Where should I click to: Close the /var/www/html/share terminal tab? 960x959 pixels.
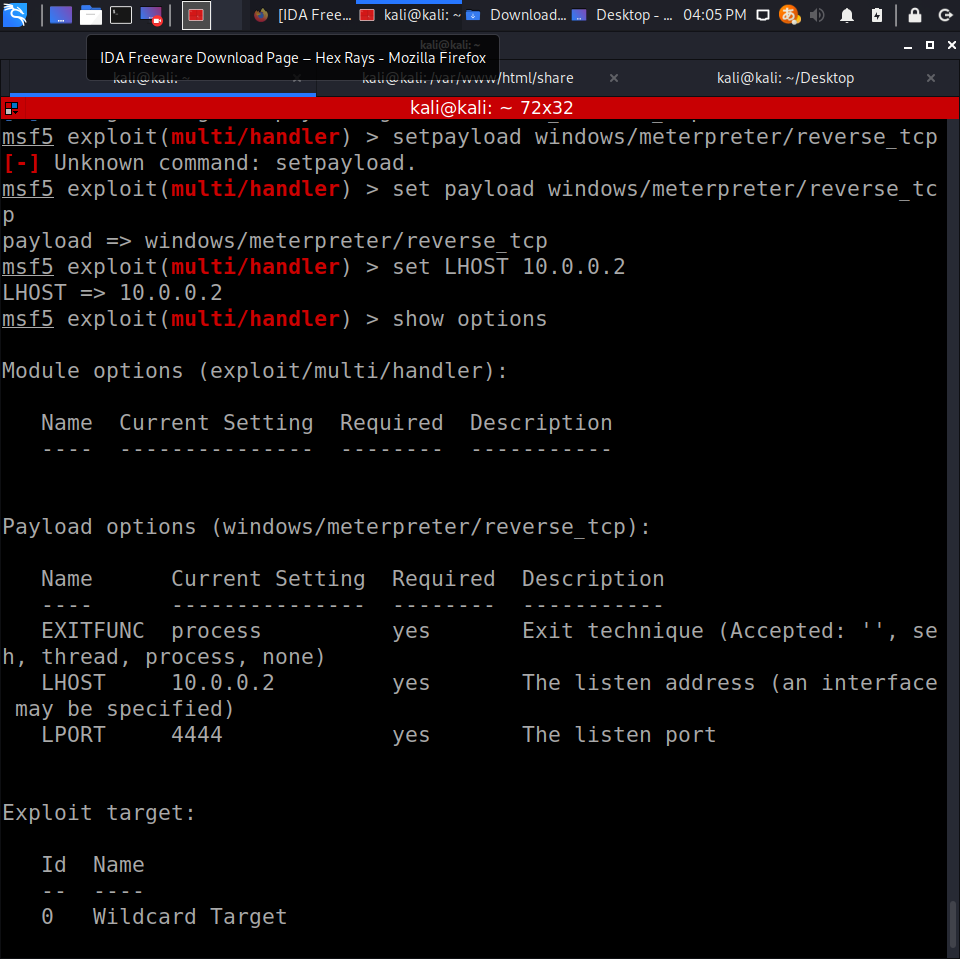(614, 78)
